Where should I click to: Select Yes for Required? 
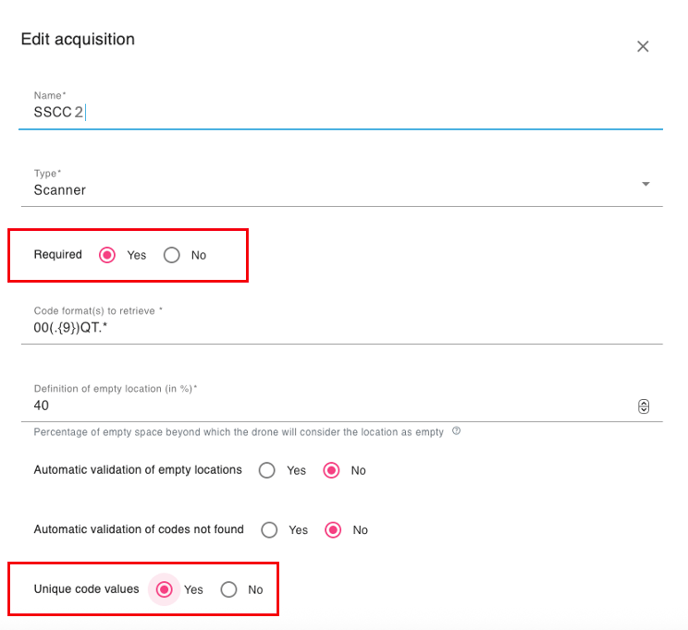[107, 255]
